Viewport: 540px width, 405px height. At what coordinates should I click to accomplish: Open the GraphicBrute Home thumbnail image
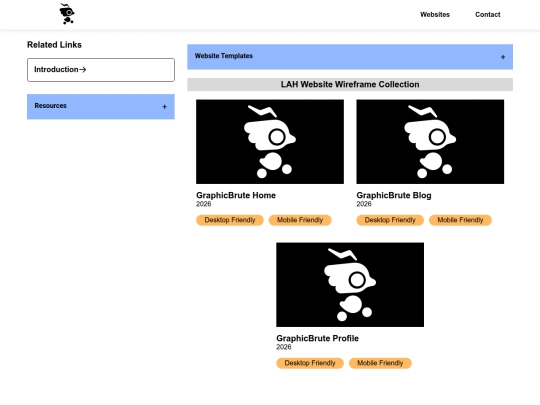click(270, 142)
